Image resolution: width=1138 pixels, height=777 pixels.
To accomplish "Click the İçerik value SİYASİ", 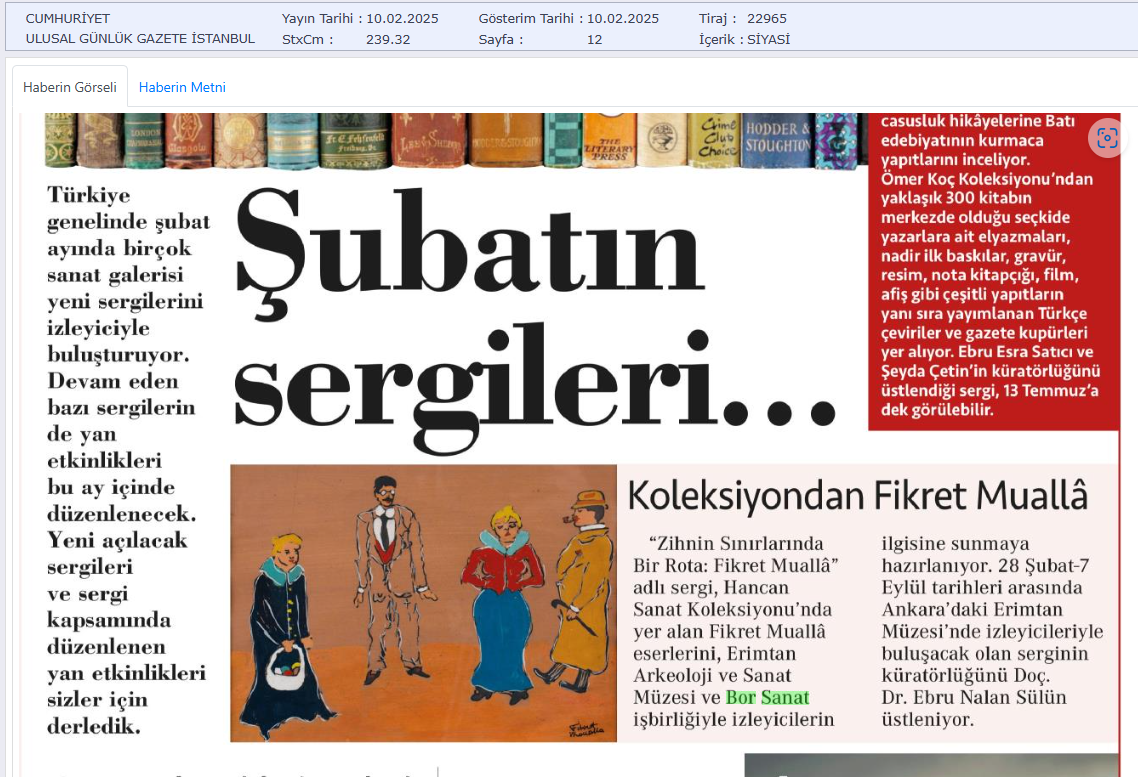I will click(x=769, y=40).
